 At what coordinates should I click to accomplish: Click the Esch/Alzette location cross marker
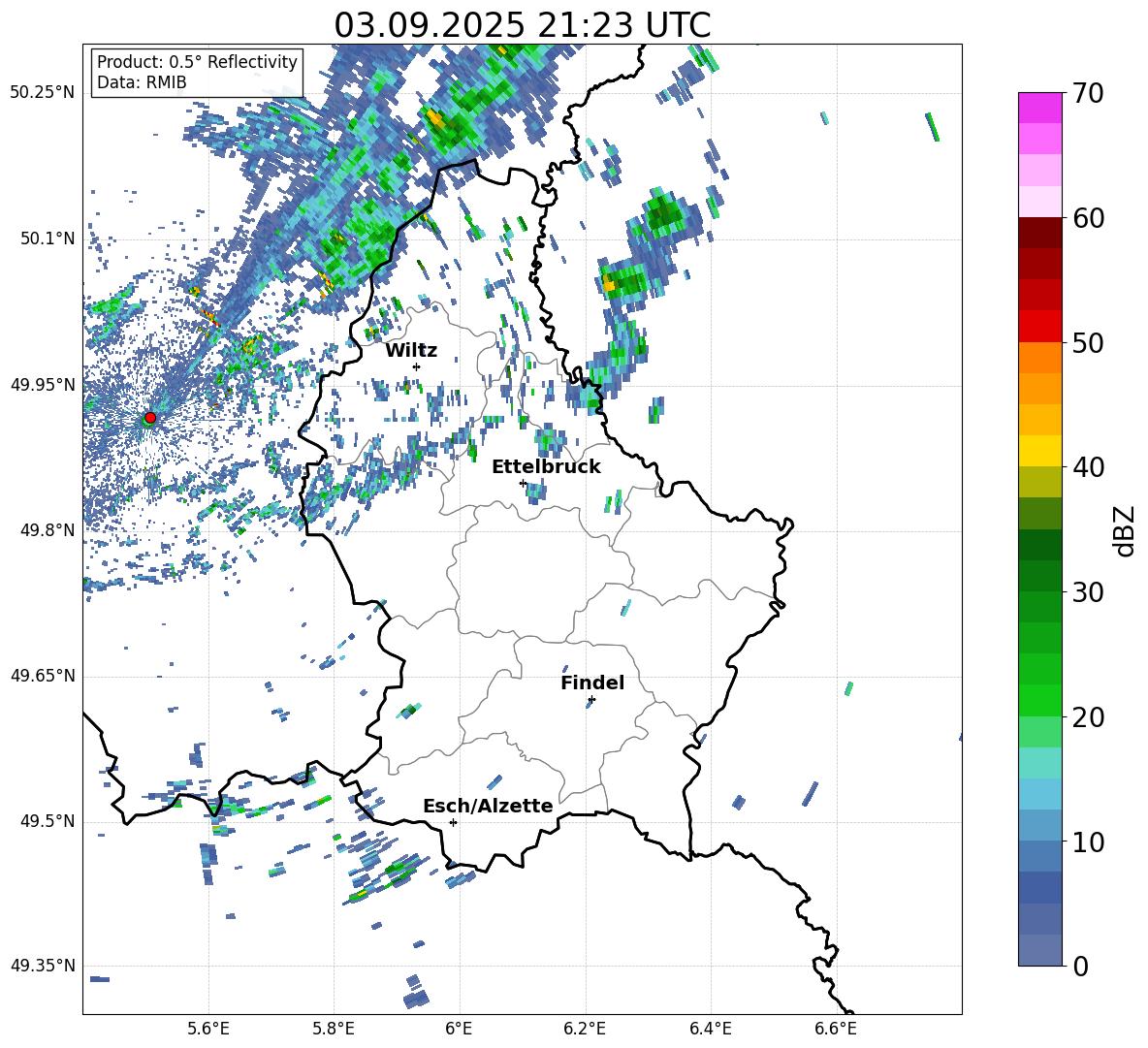click(x=453, y=822)
